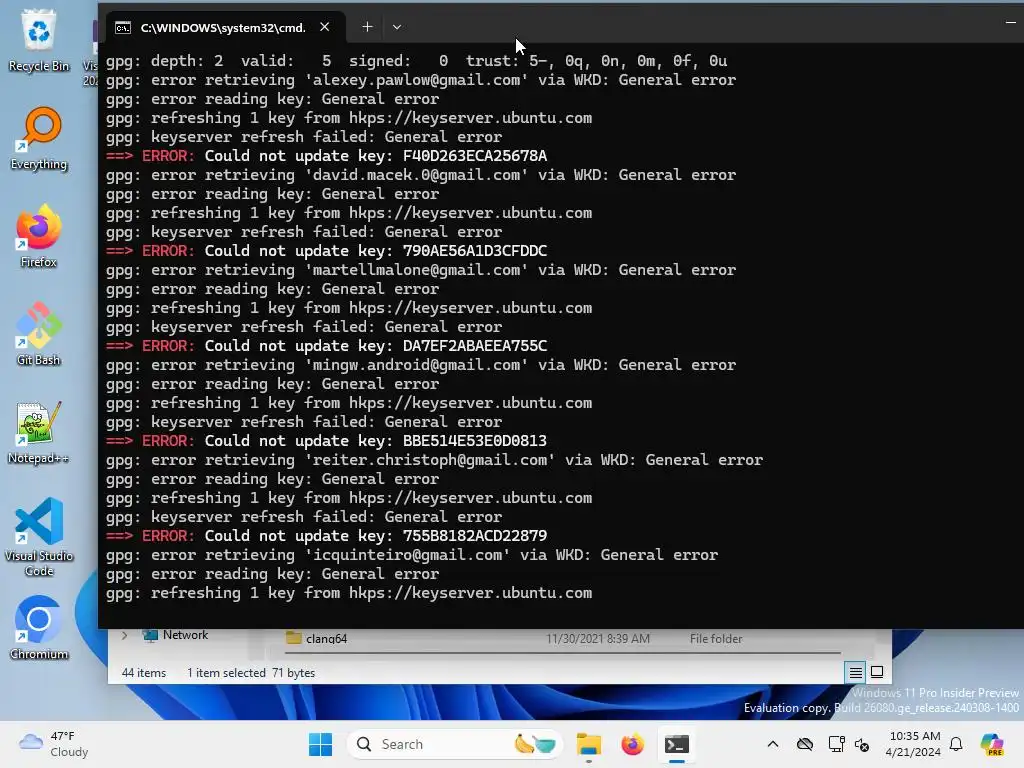Click the error line for key 790AE56A1D3CFDDC

(327, 251)
